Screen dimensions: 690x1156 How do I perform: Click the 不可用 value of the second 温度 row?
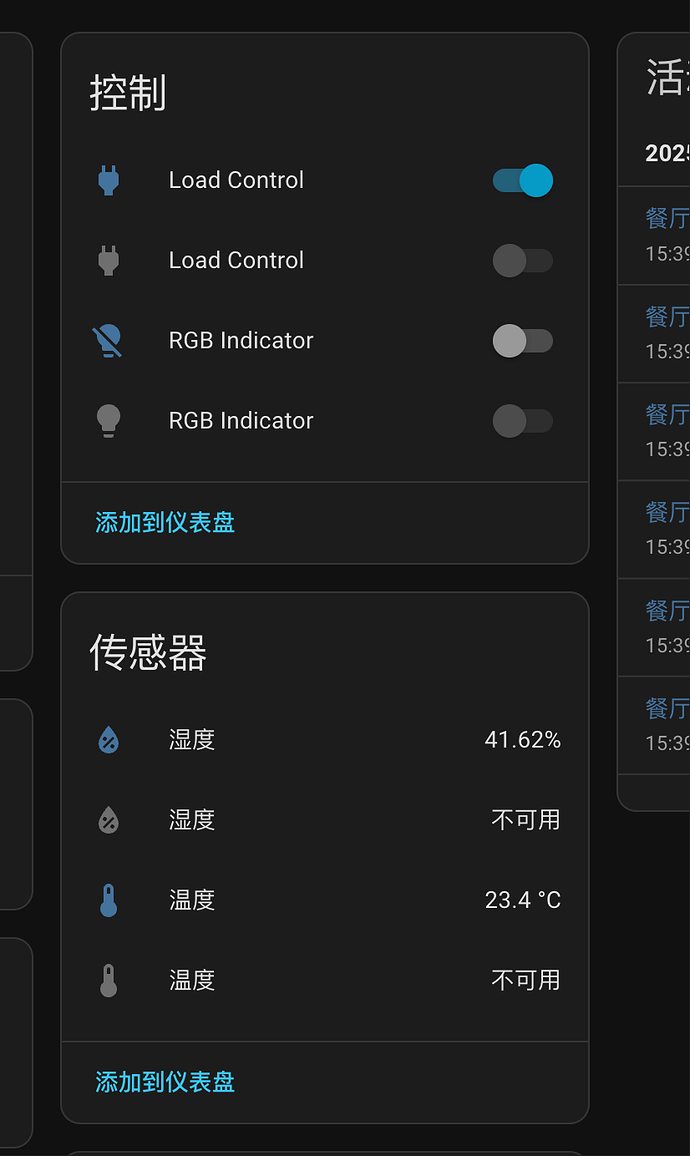coord(526,980)
